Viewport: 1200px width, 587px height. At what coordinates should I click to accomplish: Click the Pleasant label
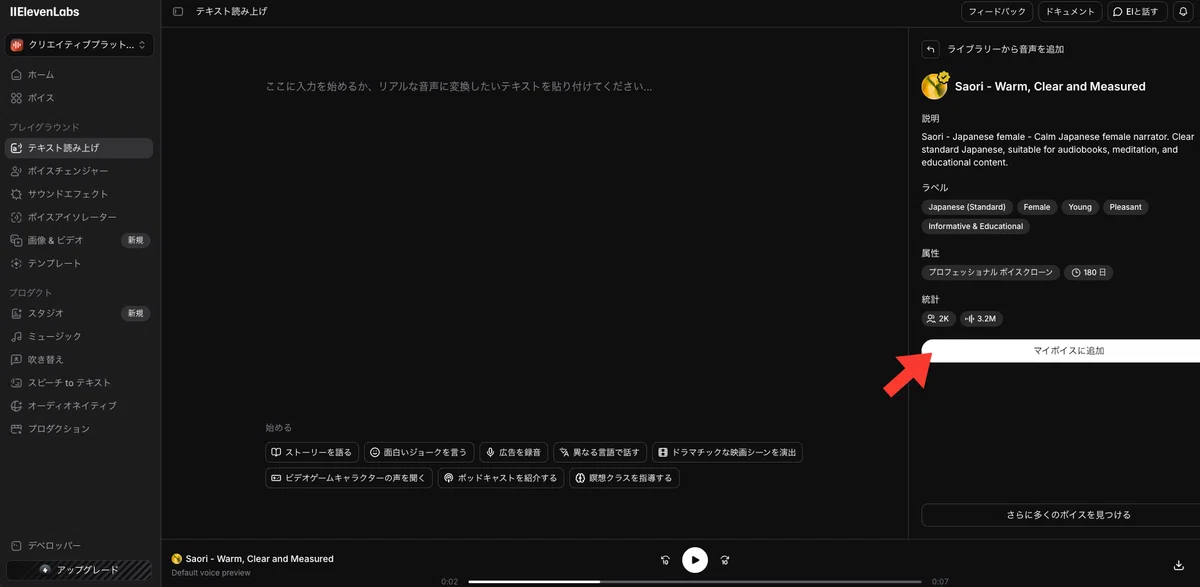[1125, 207]
